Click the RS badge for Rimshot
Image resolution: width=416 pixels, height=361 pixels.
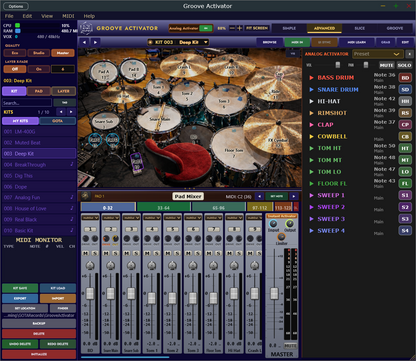(405, 113)
